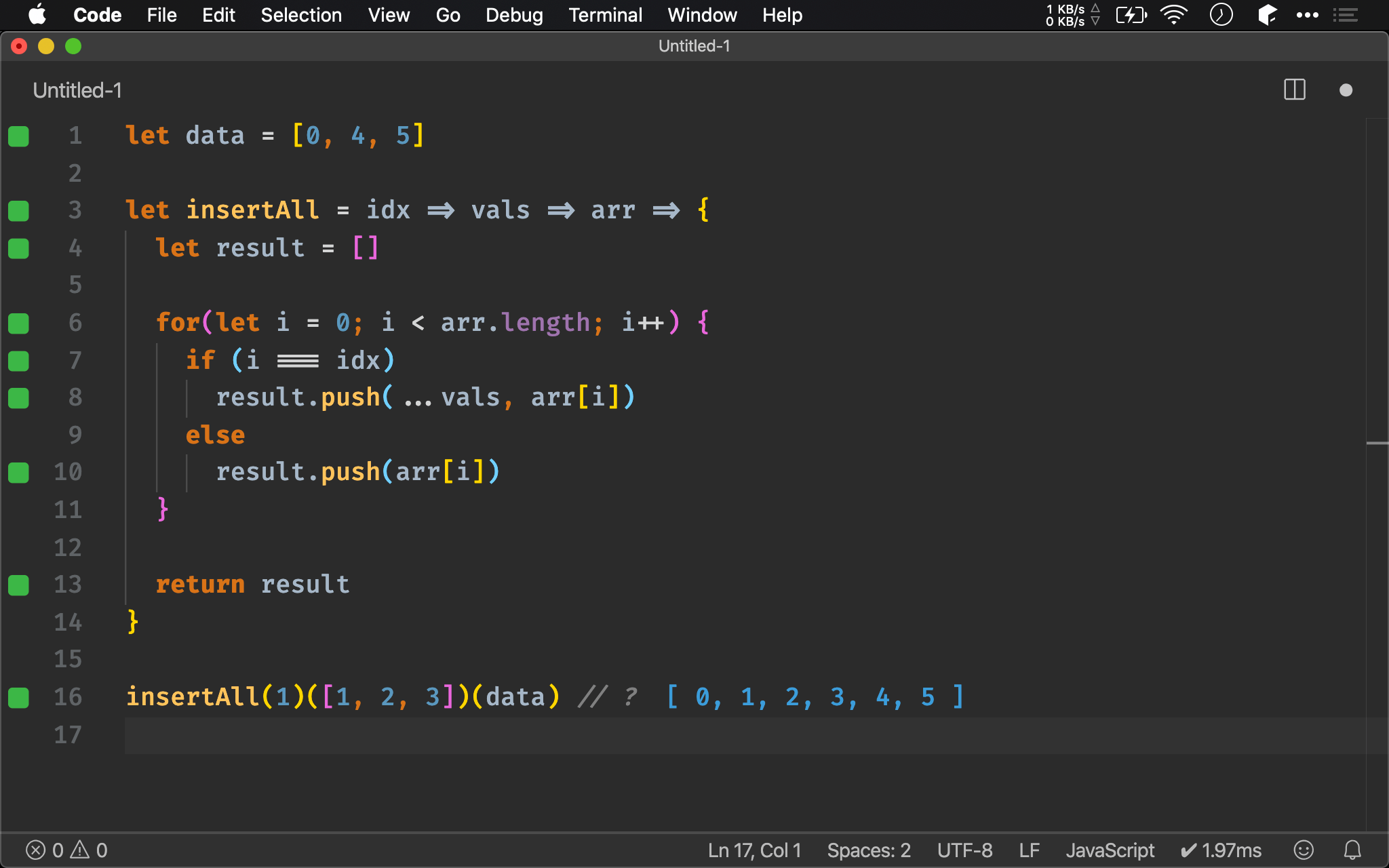
Task: Change end of line sequence LF
Action: click(x=1029, y=850)
